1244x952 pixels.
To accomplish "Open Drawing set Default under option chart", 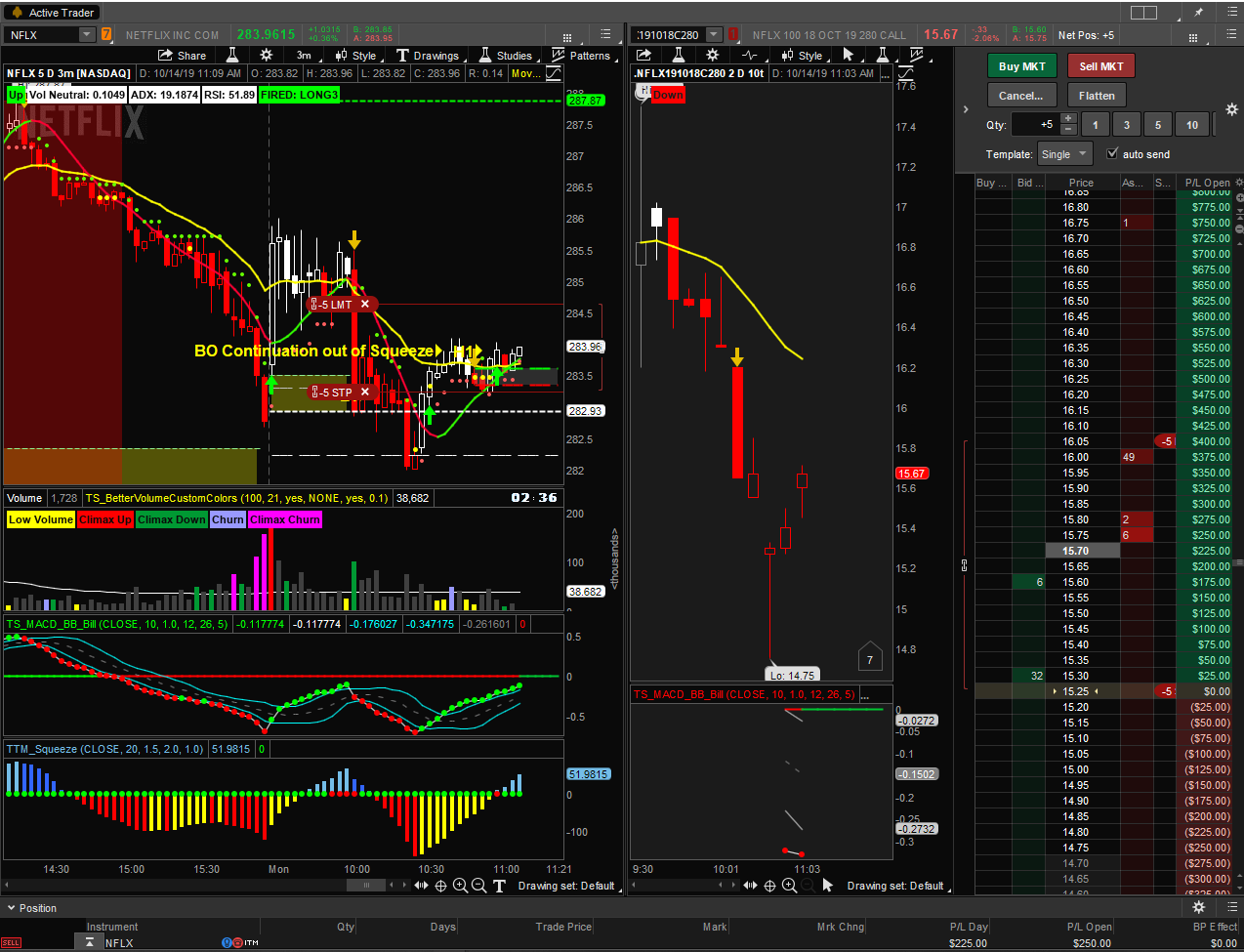I will tap(895, 886).
